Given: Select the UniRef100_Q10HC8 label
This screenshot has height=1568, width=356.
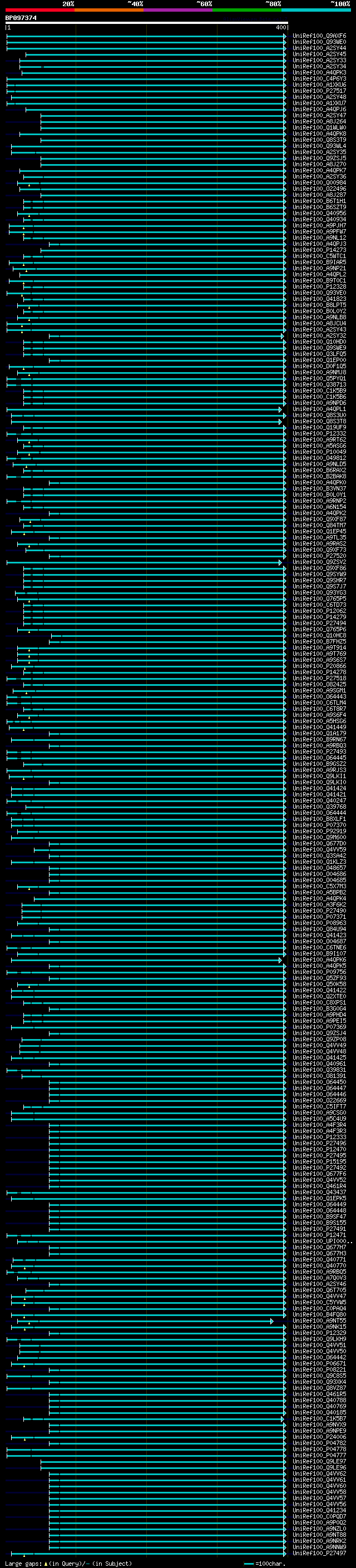Looking at the screenshot, I should [x=319, y=635].
